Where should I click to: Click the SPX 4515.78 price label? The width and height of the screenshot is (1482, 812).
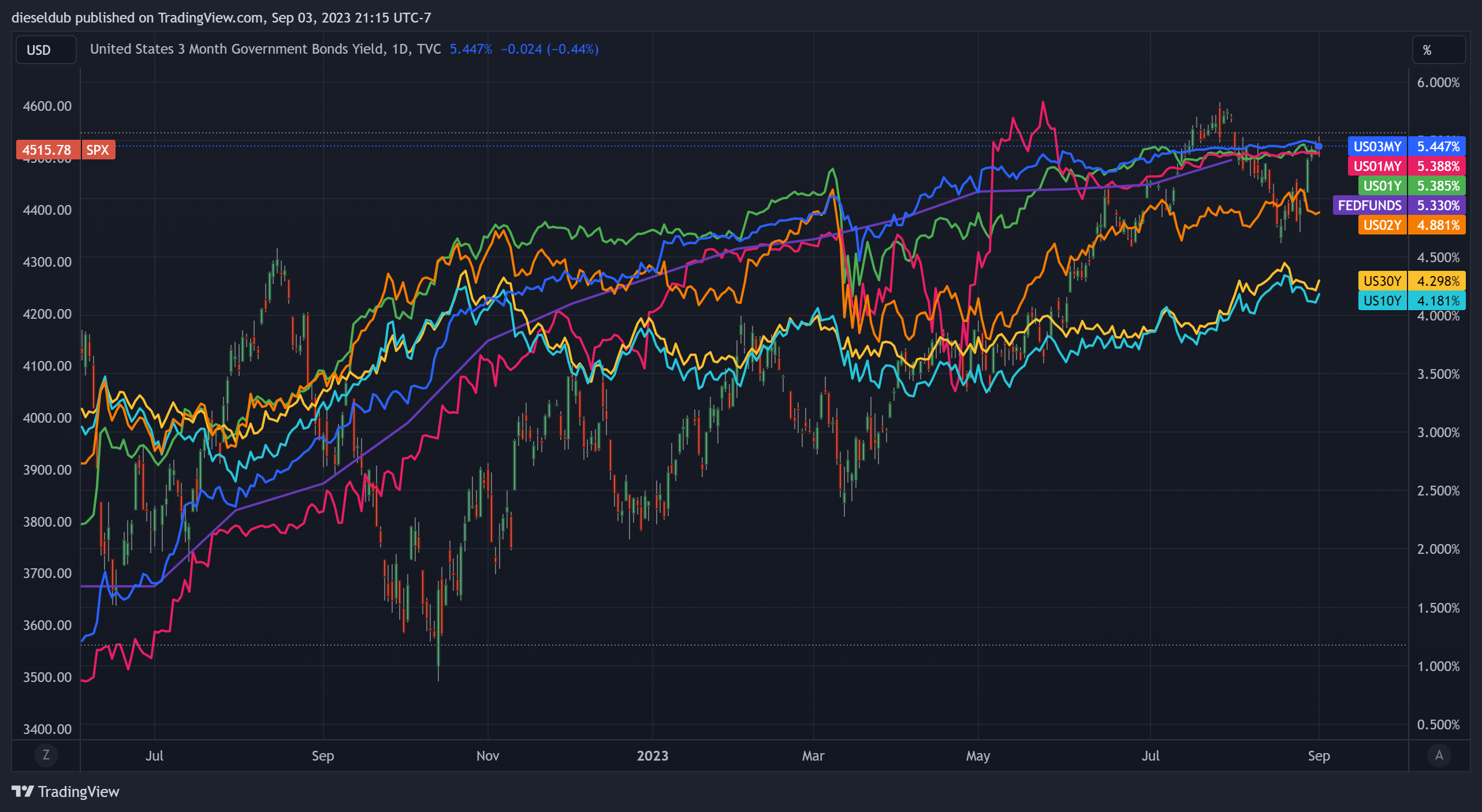pyautogui.click(x=66, y=150)
